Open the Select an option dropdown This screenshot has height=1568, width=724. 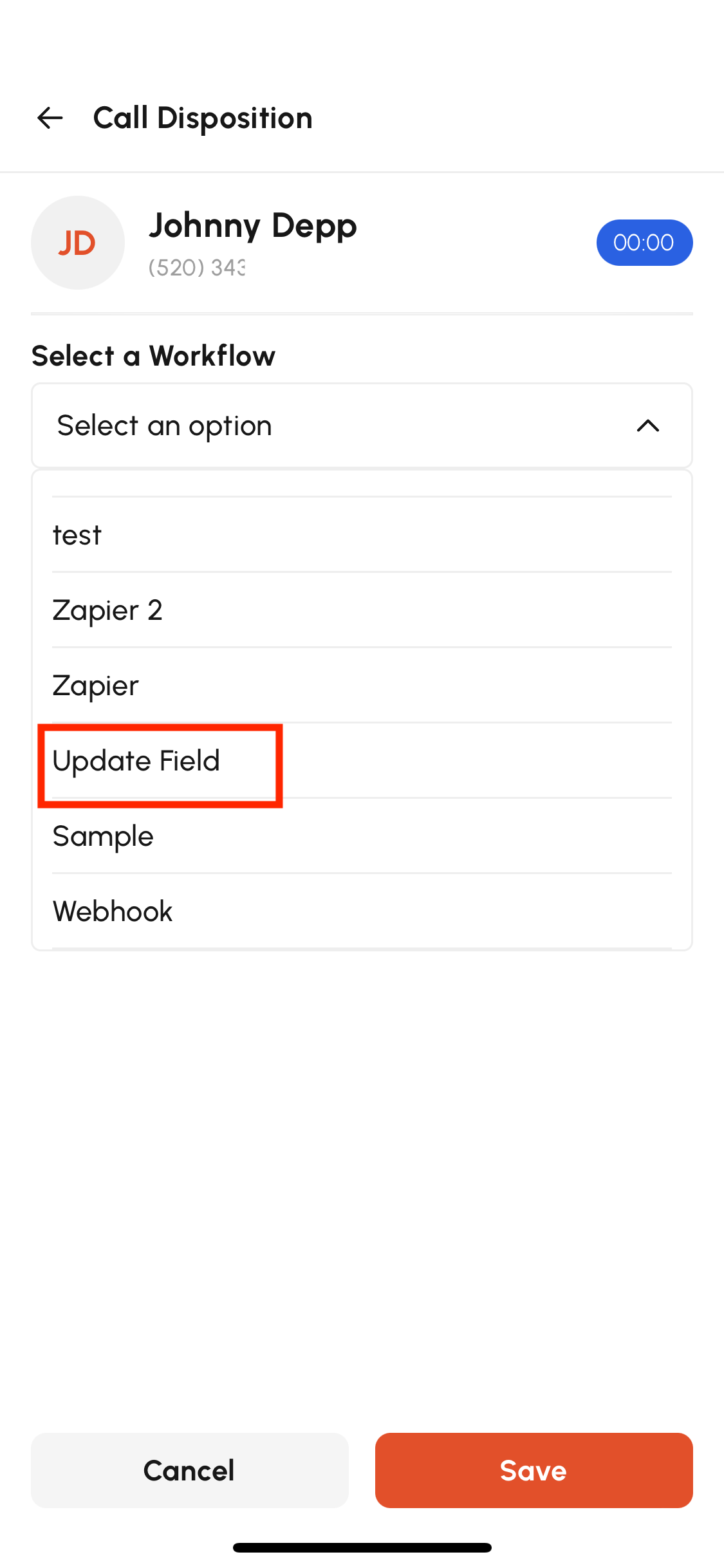click(x=362, y=425)
